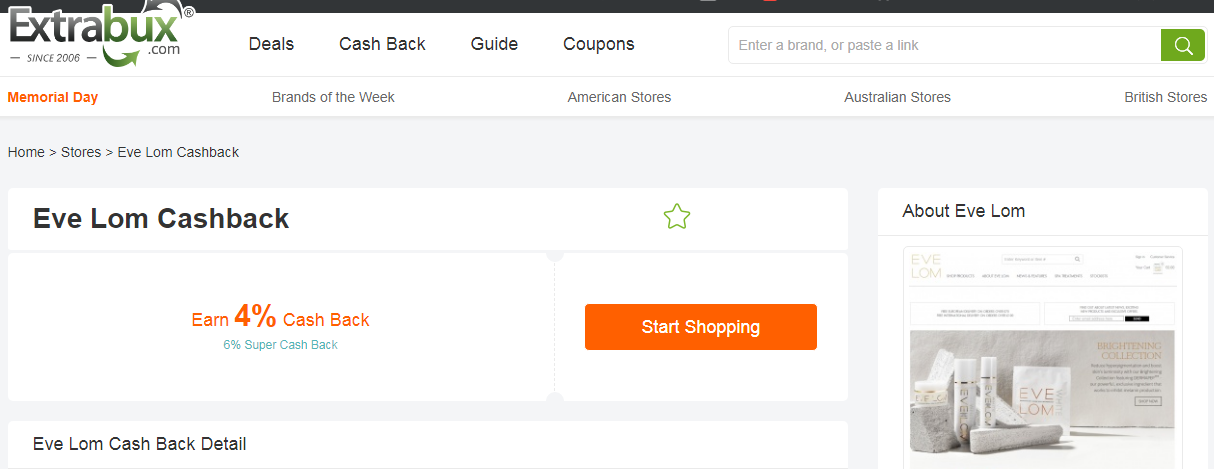Go to Cash Back in top navigation
Viewport: 1214px width, 469px height.
382,44
